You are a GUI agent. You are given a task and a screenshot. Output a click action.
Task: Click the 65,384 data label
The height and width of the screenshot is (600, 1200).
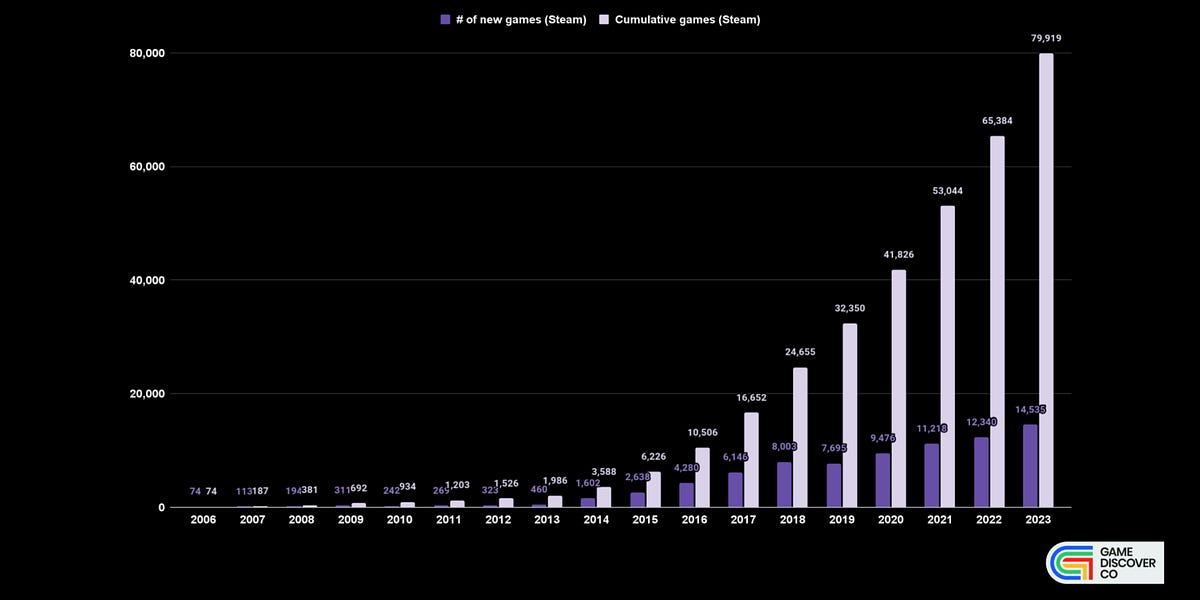point(997,121)
